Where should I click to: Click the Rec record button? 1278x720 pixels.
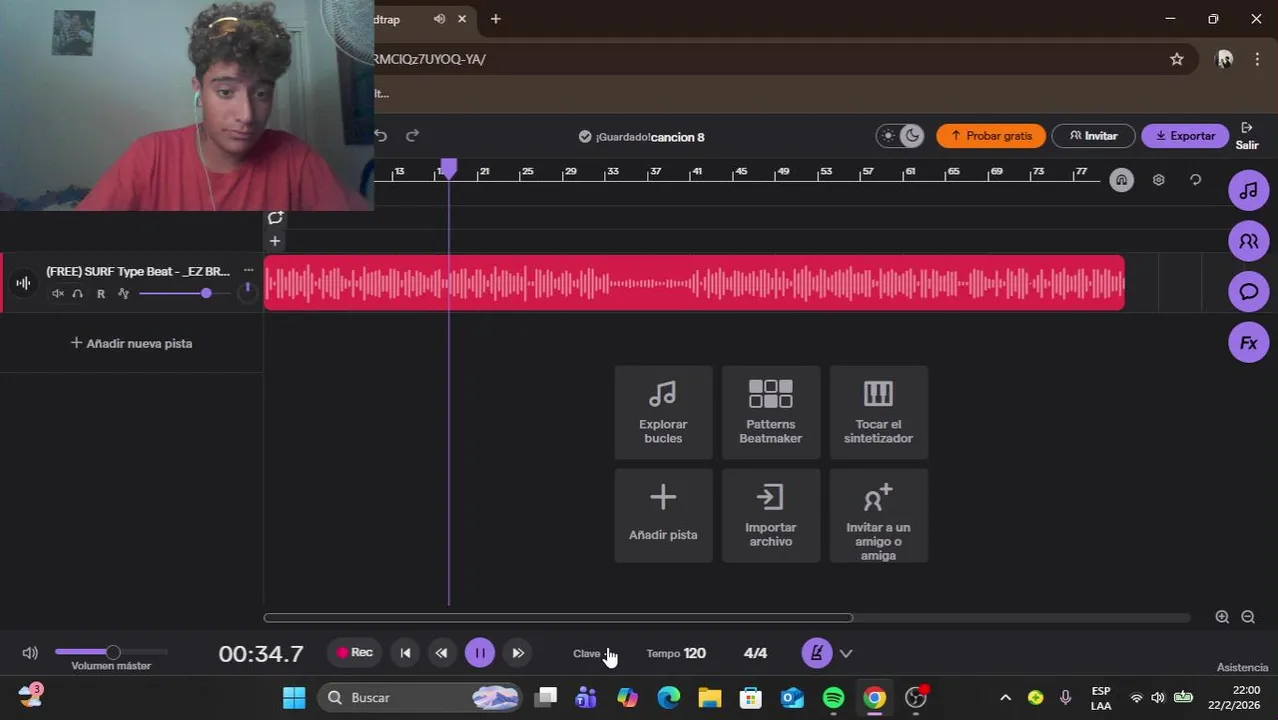[354, 653]
